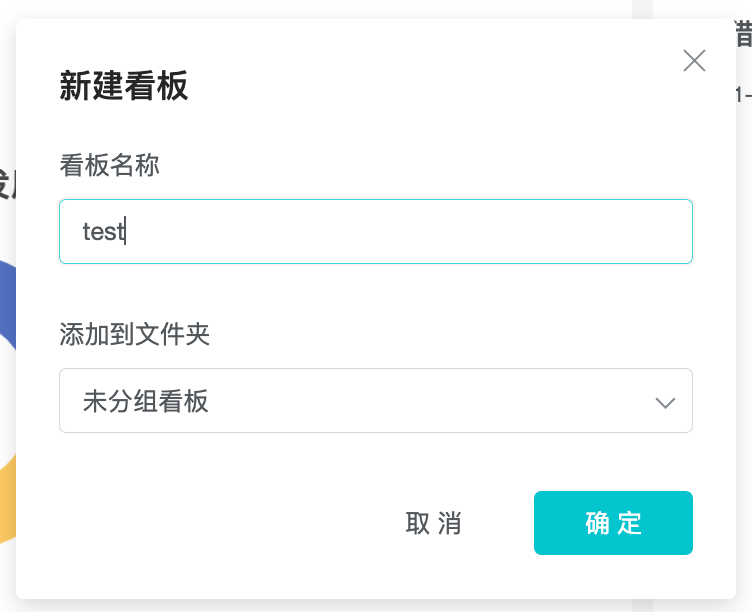752x612 pixels.
Task: Confirm with the 确定 button
Action: point(613,523)
